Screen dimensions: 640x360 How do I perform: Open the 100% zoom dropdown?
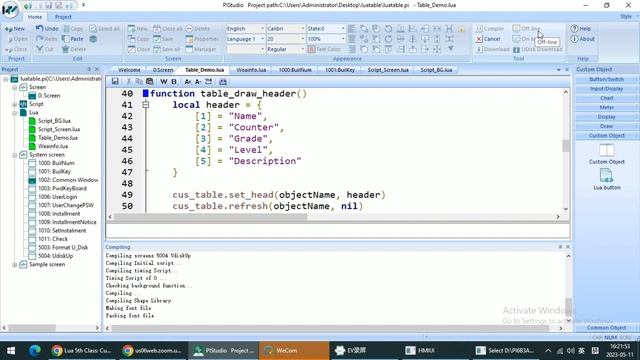coord(342,39)
